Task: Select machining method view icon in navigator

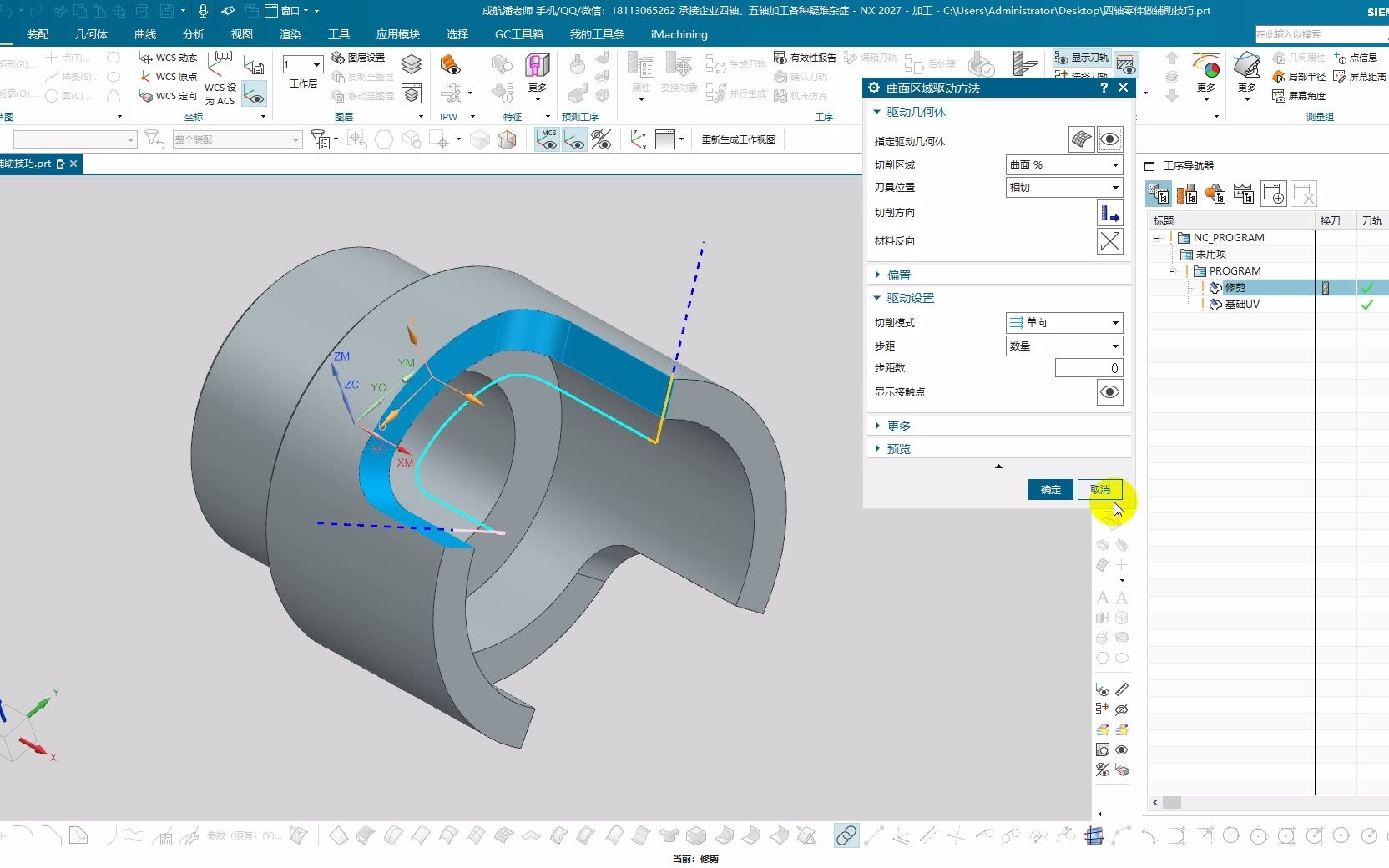Action: (1244, 194)
